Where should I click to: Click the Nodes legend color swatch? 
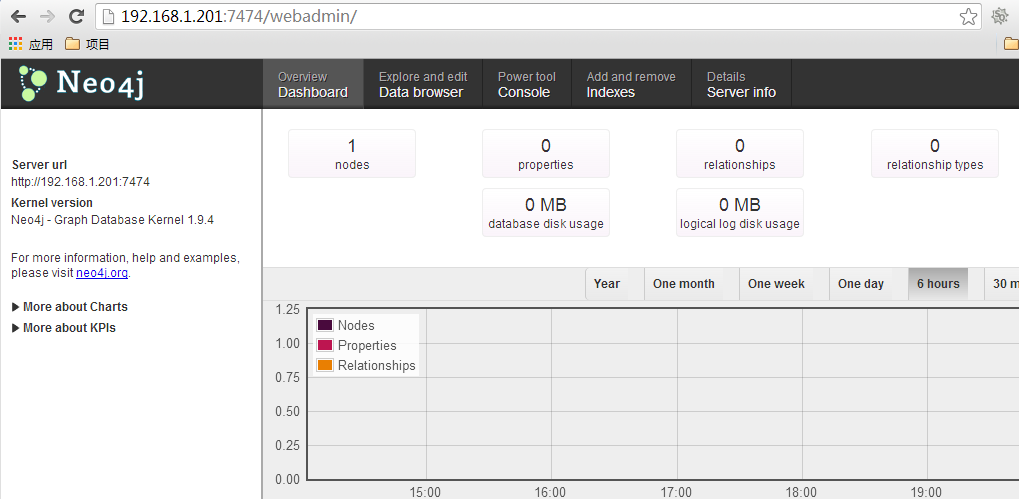(x=325, y=326)
